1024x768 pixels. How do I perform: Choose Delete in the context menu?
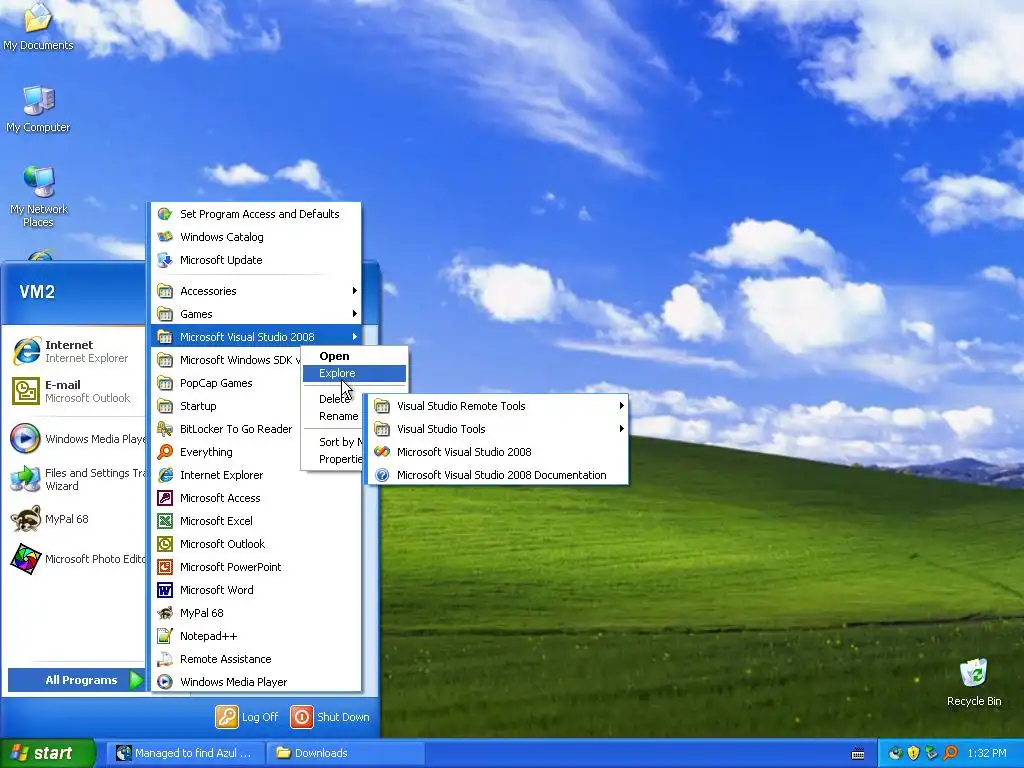click(333, 399)
